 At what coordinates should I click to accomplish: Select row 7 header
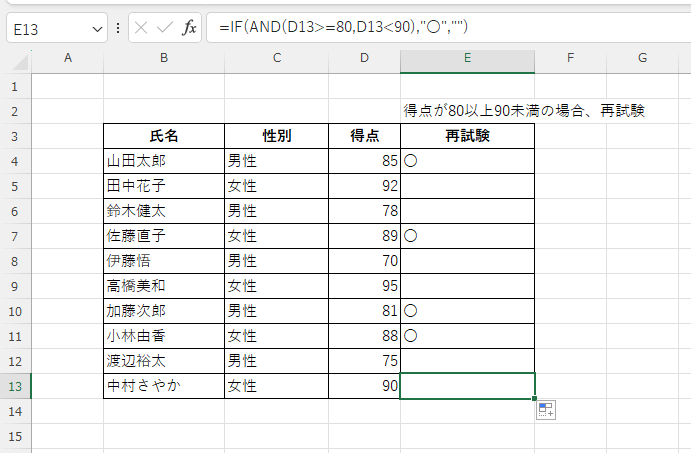15,236
